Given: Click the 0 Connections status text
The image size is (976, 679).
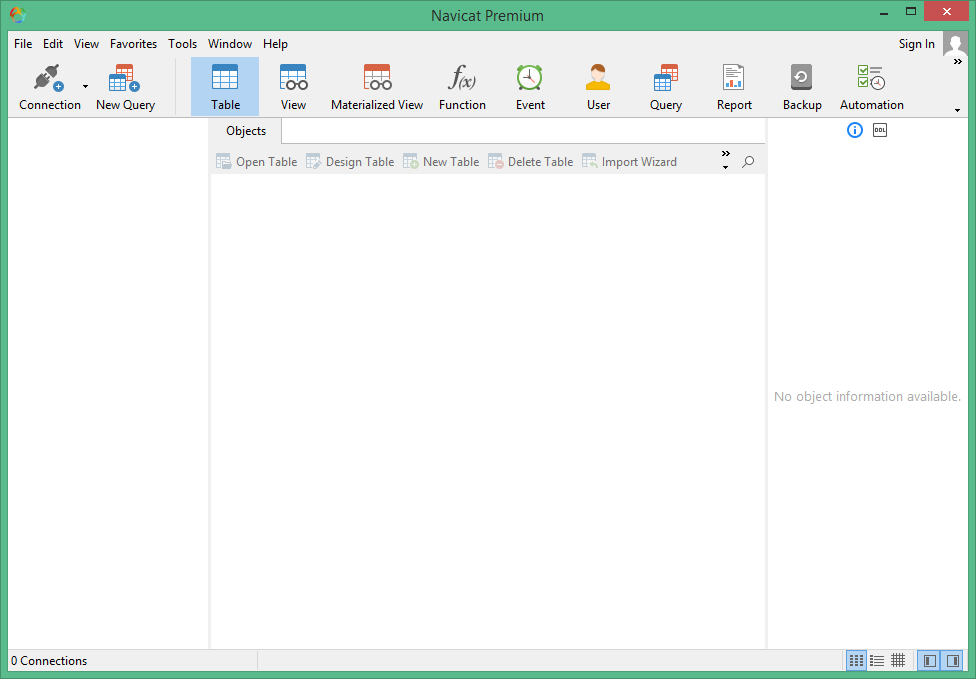Looking at the screenshot, I should tap(49, 661).
